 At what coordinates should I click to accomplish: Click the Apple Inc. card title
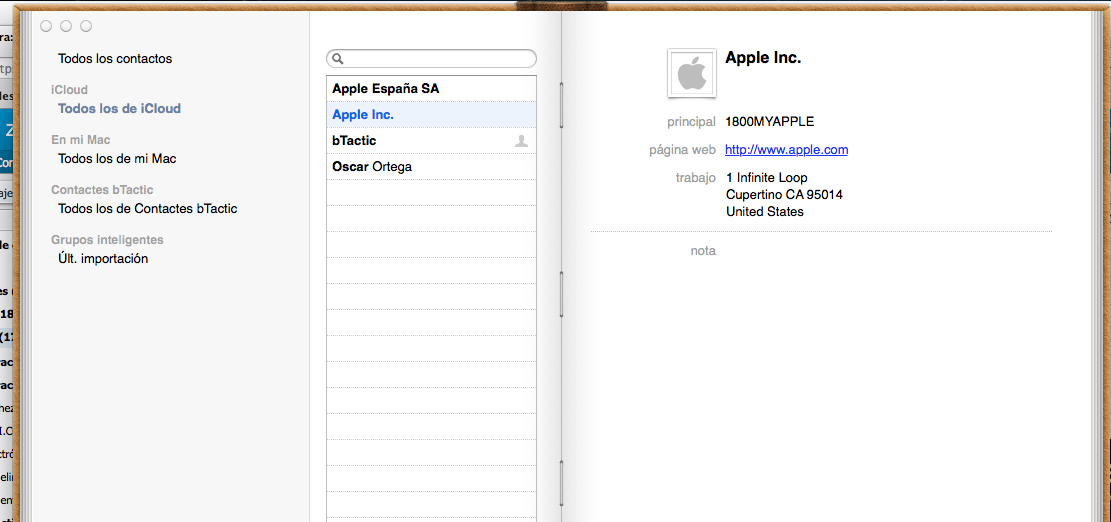[x=763, y=58]
